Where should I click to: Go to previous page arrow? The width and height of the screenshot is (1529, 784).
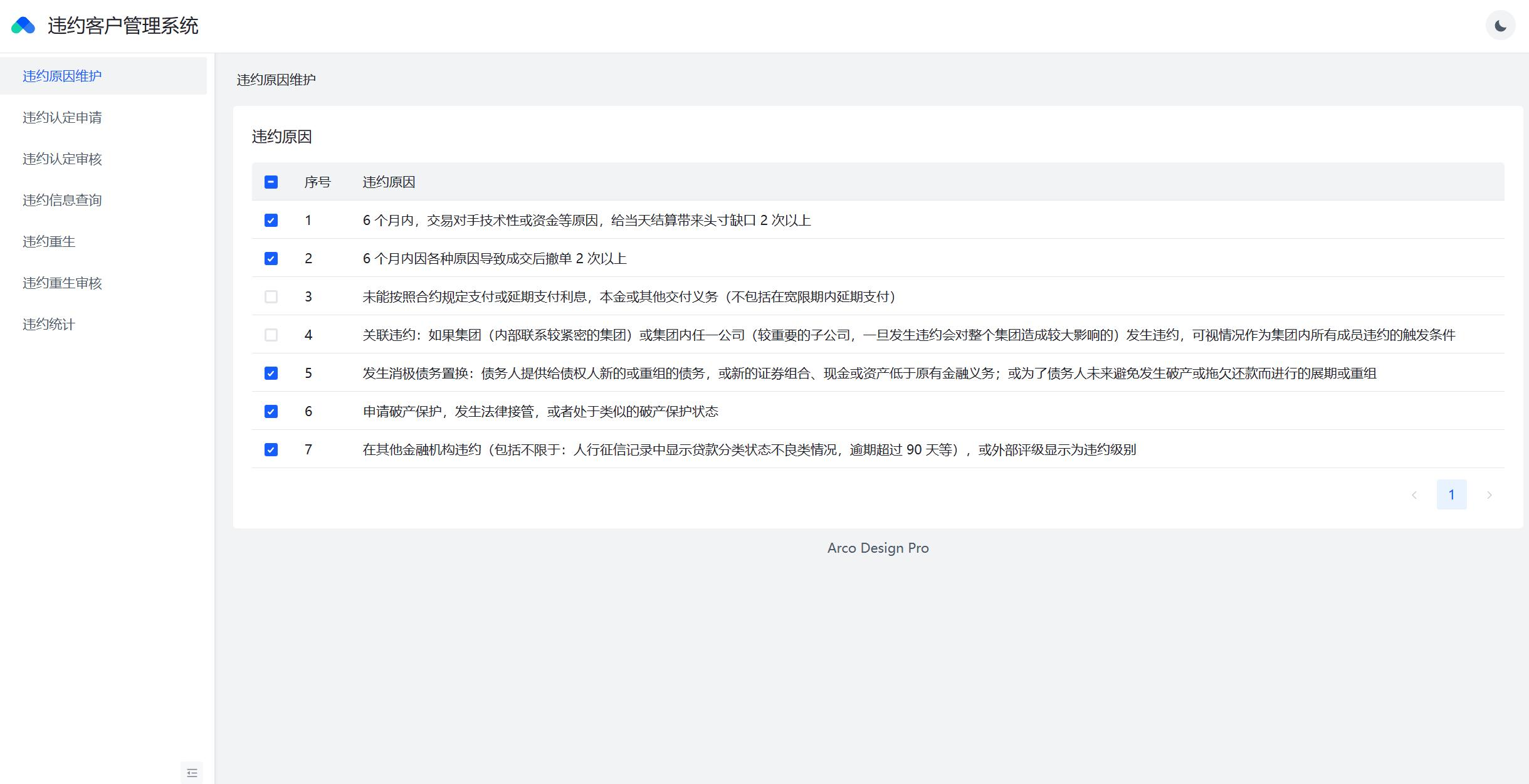pos(1414,495)
